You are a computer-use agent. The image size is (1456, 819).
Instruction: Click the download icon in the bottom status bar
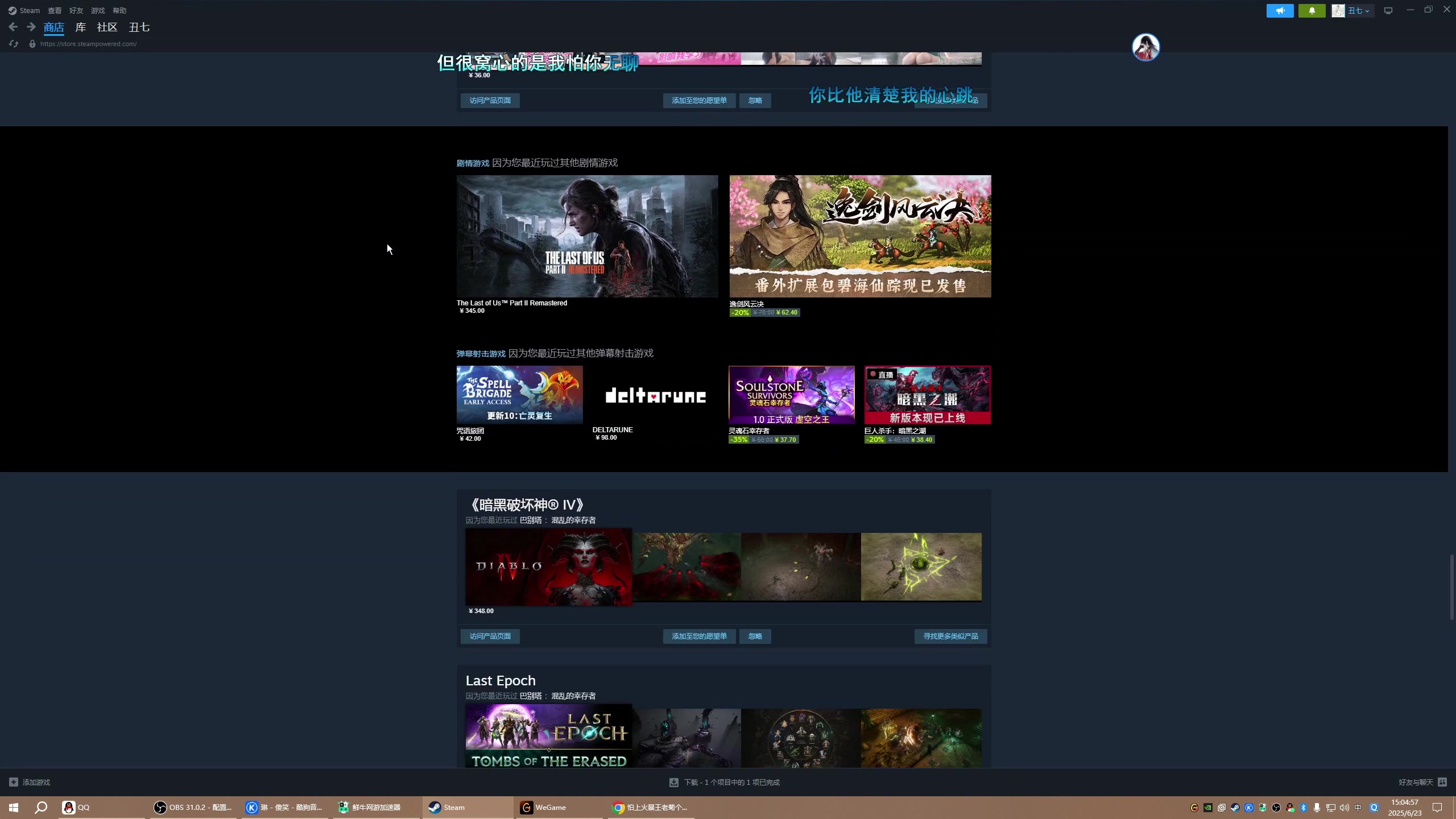click(x=674, y=782)
